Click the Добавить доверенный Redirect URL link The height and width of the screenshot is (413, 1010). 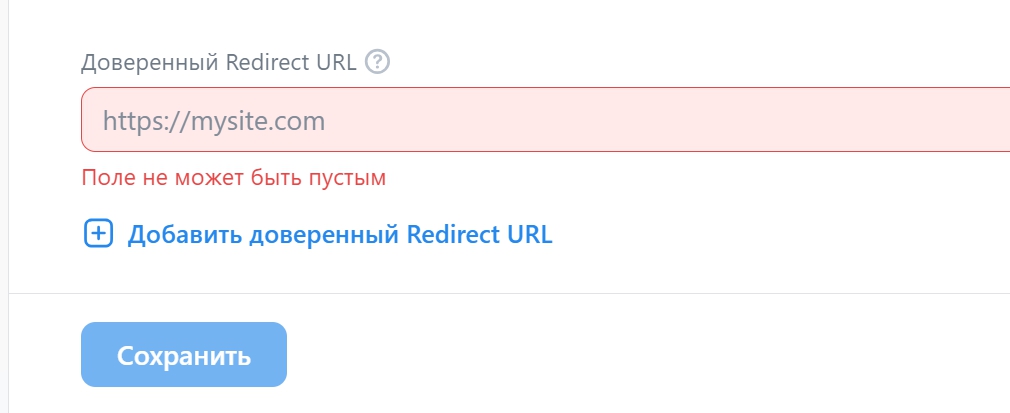339,235
